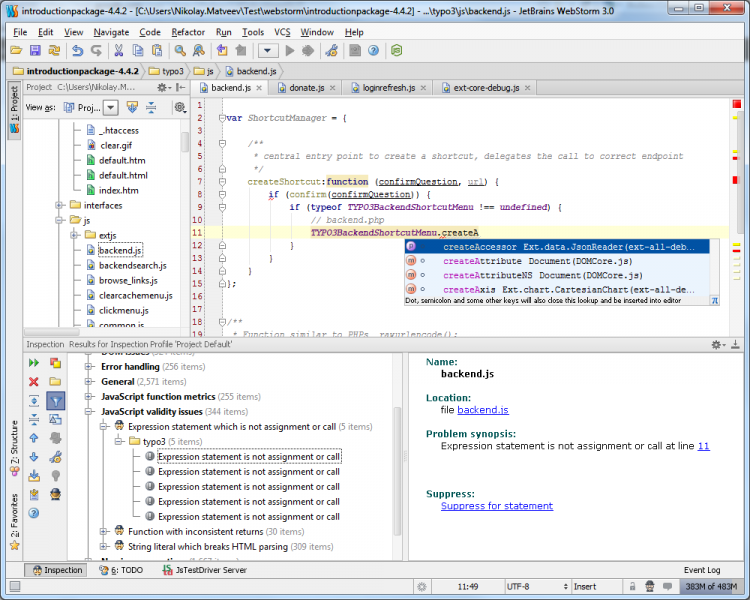Image resolution: width=750 pixels, height=600 pixels.
Task: Click the Redo arrow icon
Action: (x=96, y=50)
